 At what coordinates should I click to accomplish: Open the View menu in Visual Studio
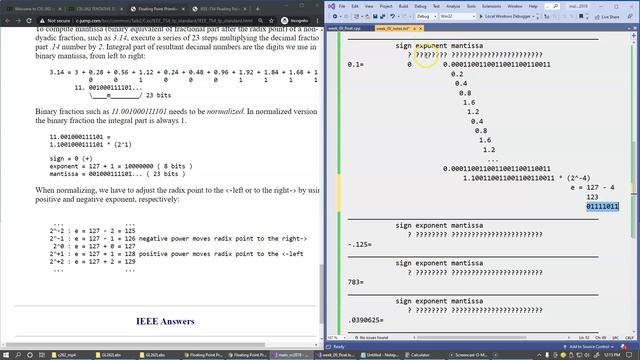(x=369, y=6)
